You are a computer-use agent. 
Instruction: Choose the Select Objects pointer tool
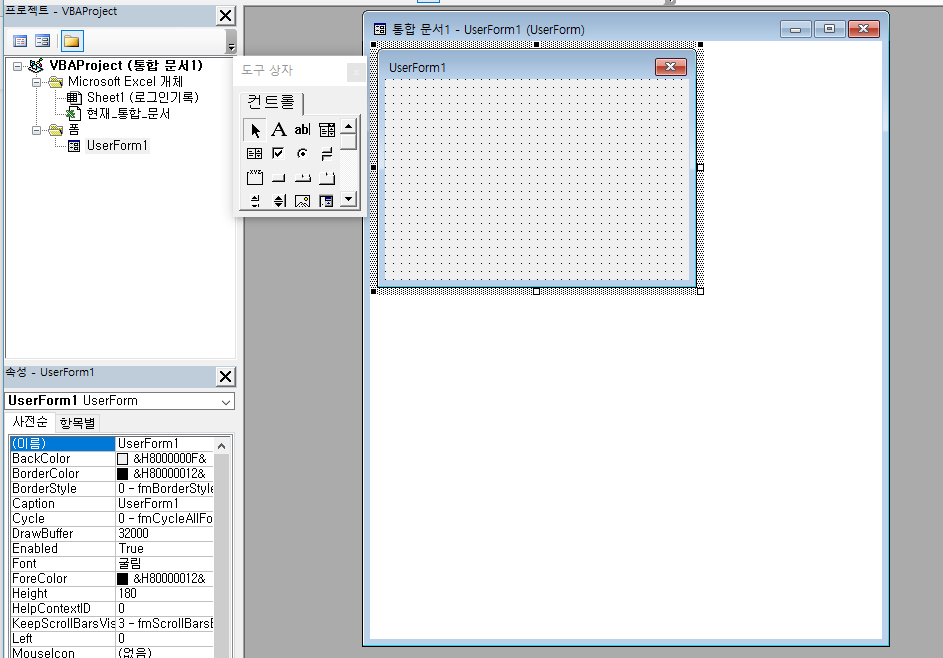click(x=255, y=130)
